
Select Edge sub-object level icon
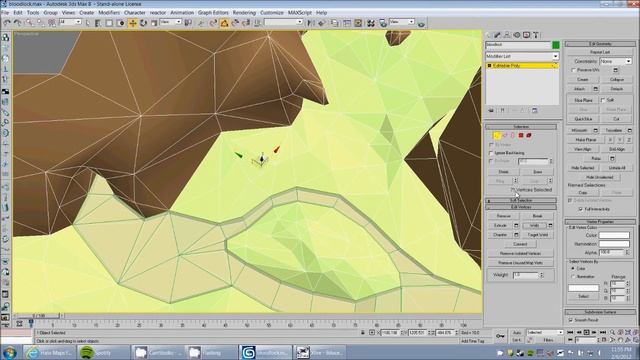505,136
